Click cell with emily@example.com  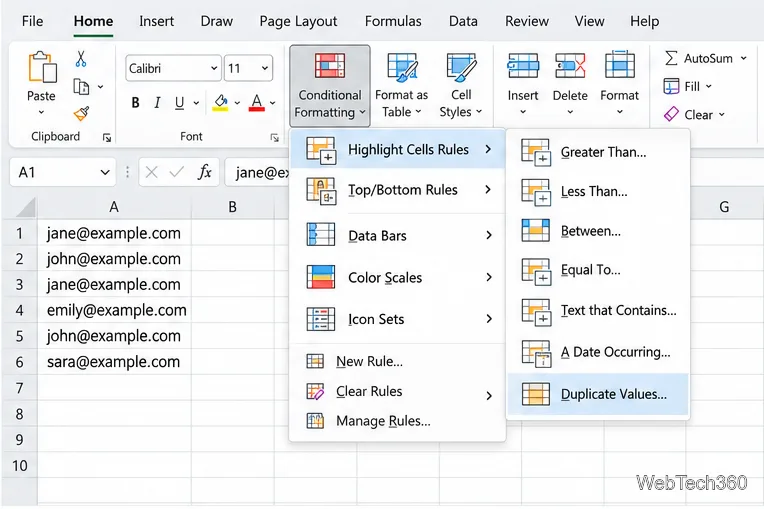(115, 310)
